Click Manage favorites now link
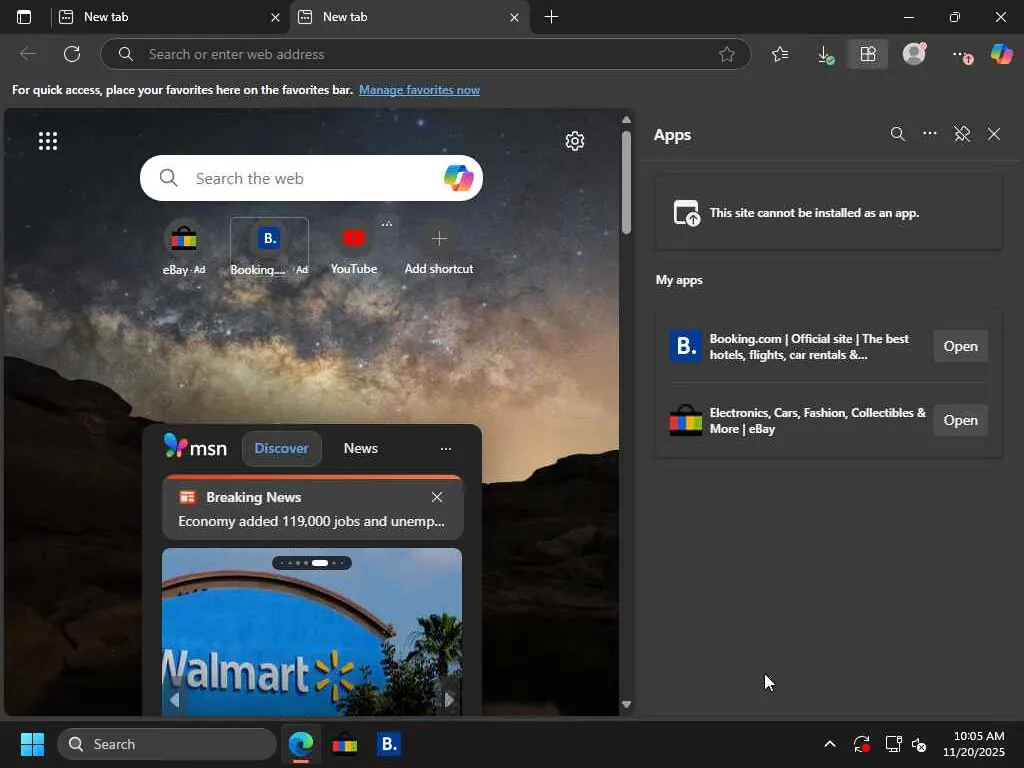Screen dimensions: 1024x768 tap(419, 90)
